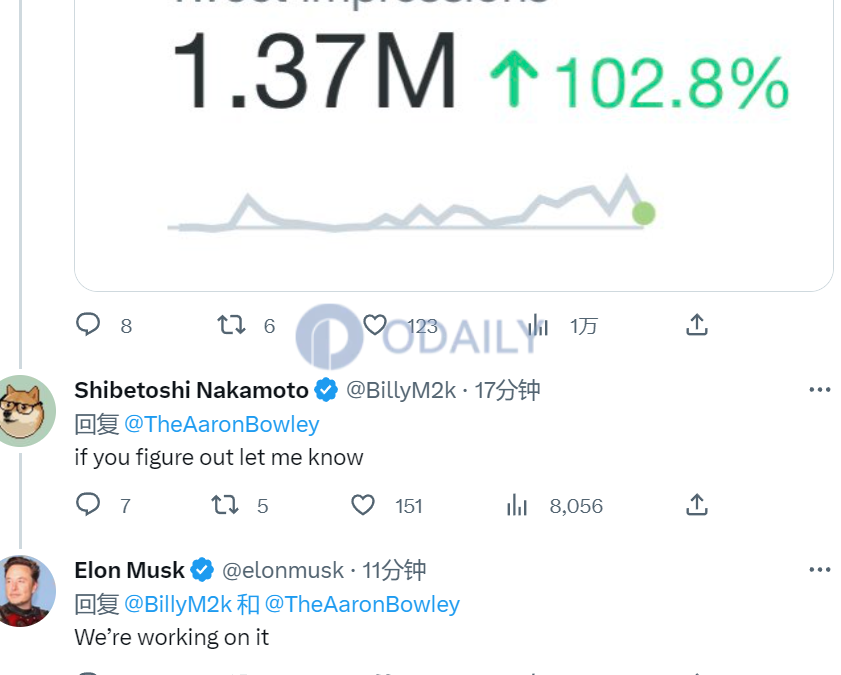
Task: Retweet Shibetoshi Nakamoto's reply
Action: point(225,505)
